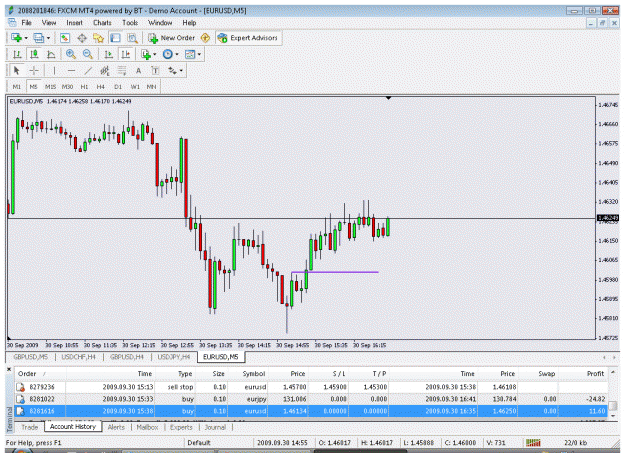The height and width of the screenshot is (453, 625).
Task: Expand the Profiles dropdown arrow
Action: pos(48,38)
